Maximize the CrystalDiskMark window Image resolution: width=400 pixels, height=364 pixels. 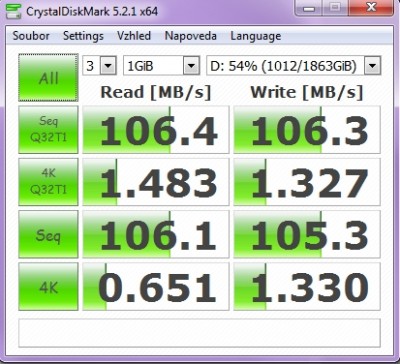tap(335, 7)
